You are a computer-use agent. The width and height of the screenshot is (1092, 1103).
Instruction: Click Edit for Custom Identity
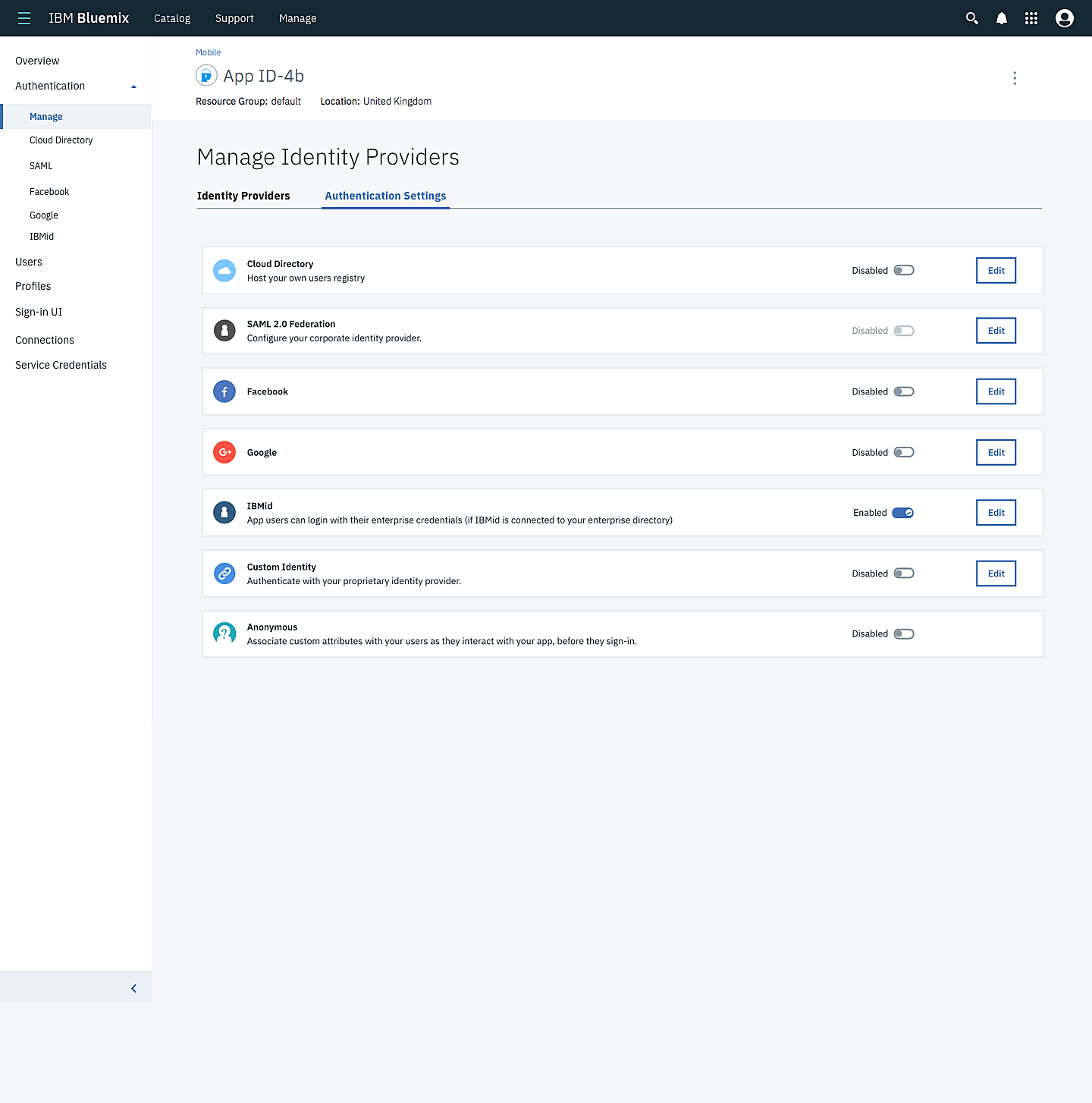pyautogui.click(x=996, y=573)
